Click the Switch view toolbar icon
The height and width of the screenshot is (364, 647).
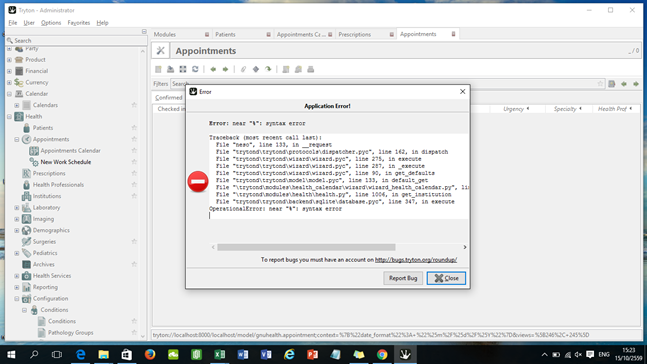click(x=183, y=69)
